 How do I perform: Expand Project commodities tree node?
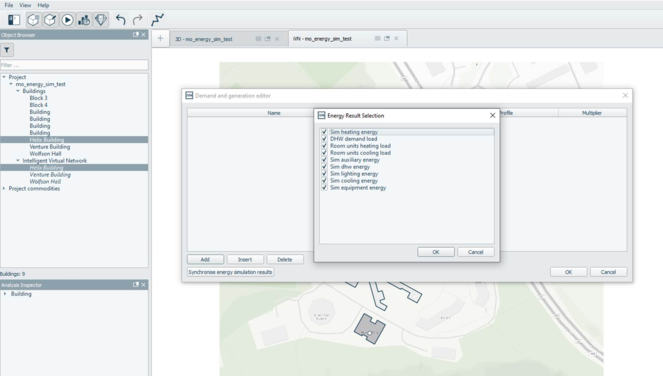click(4, 189)
